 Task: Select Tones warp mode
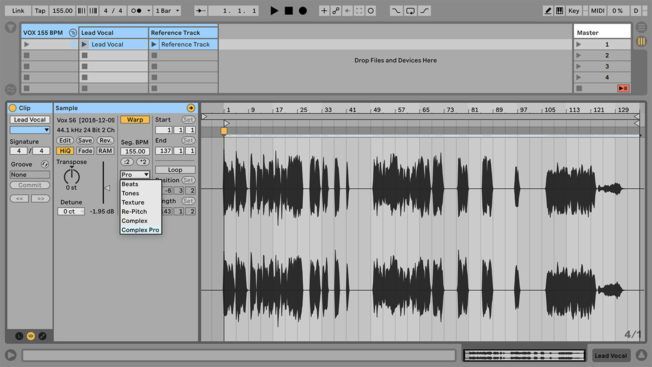click(x=141, y=193)
